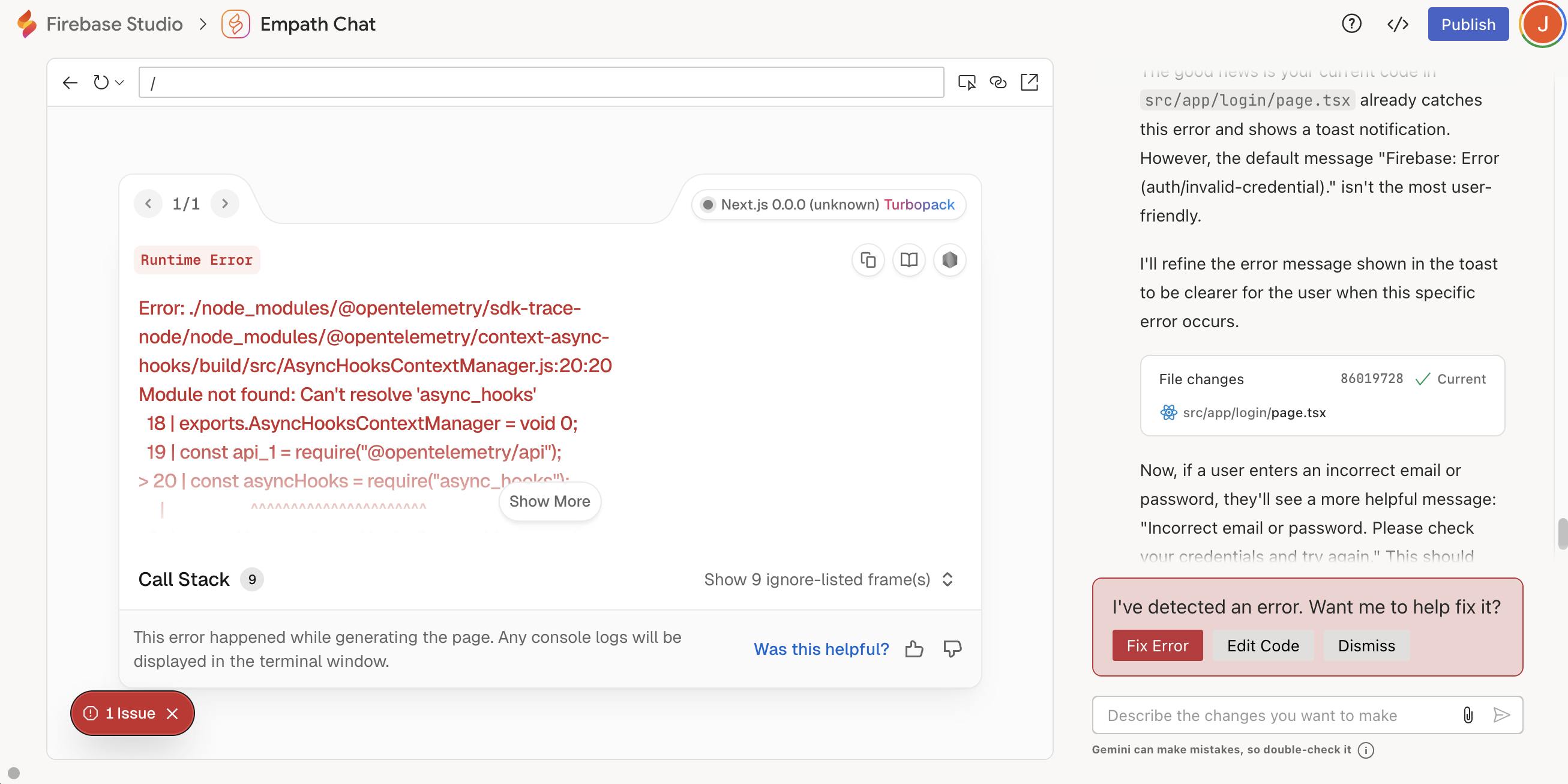Click the small gray dot at bottom-left

tap(13, 773)
